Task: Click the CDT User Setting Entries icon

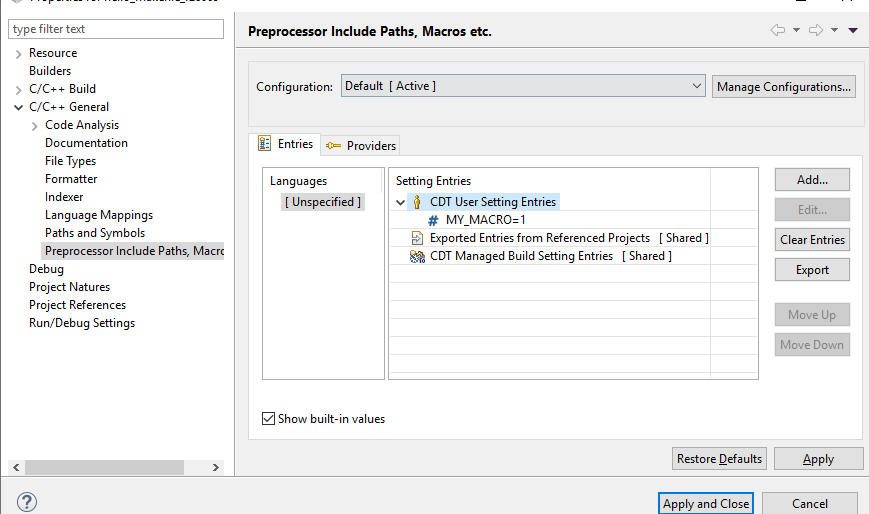Action: (x=417, y=202)
